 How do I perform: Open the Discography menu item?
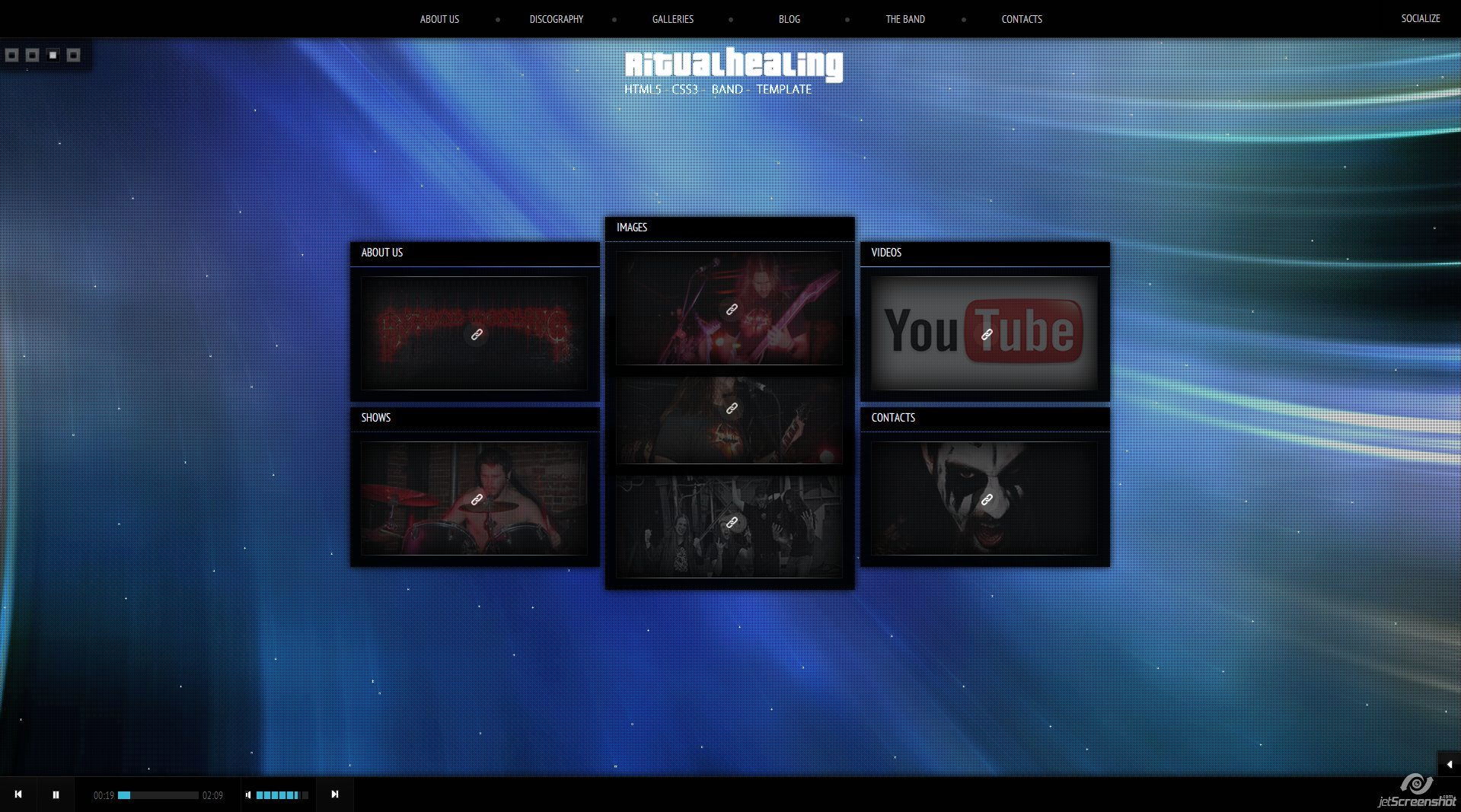tap(557, 19)
